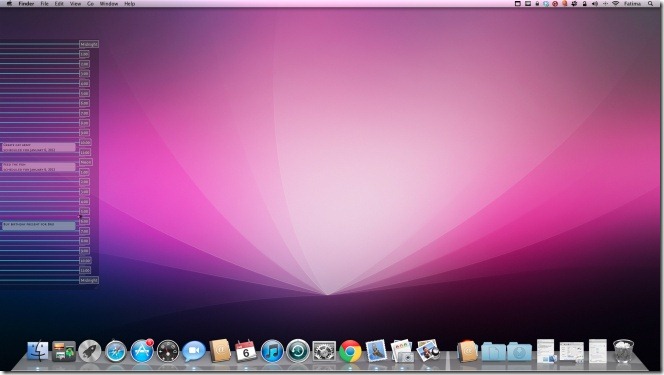The width and height of the screenshot is (664, 375).
Task: Click the 3:00 AM hour label
Action: [84, 74]
